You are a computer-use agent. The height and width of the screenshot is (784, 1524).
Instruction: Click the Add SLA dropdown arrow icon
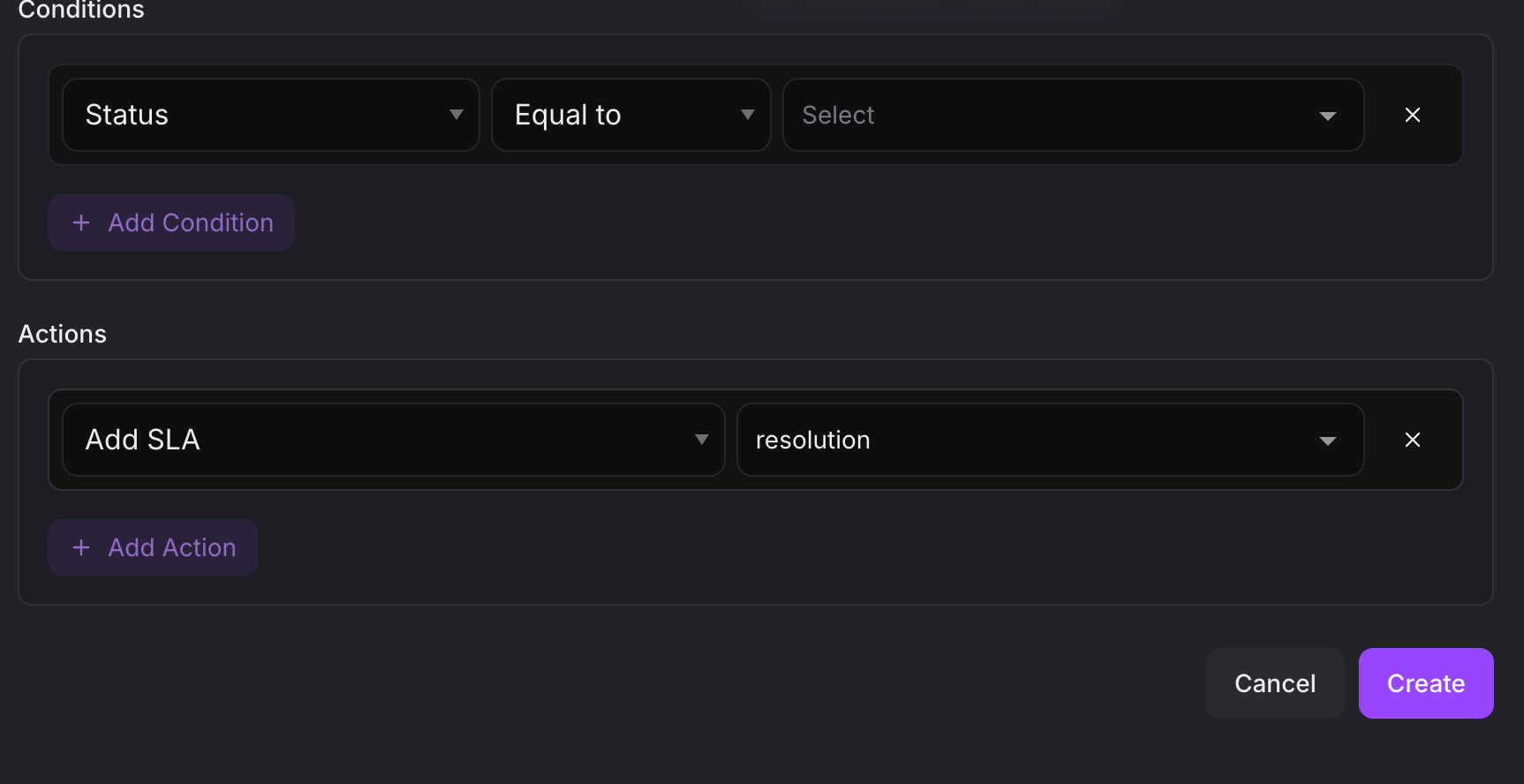click(x=701, y=440)
